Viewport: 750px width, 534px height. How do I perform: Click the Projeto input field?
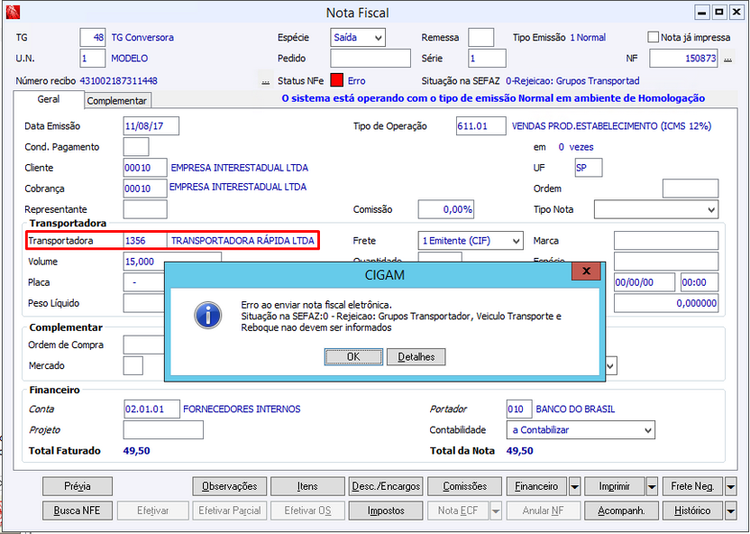click(x=163, y=430)
